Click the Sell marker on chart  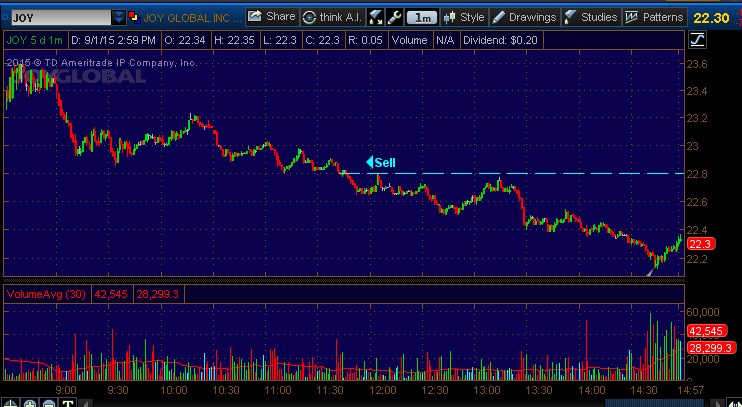382,162
